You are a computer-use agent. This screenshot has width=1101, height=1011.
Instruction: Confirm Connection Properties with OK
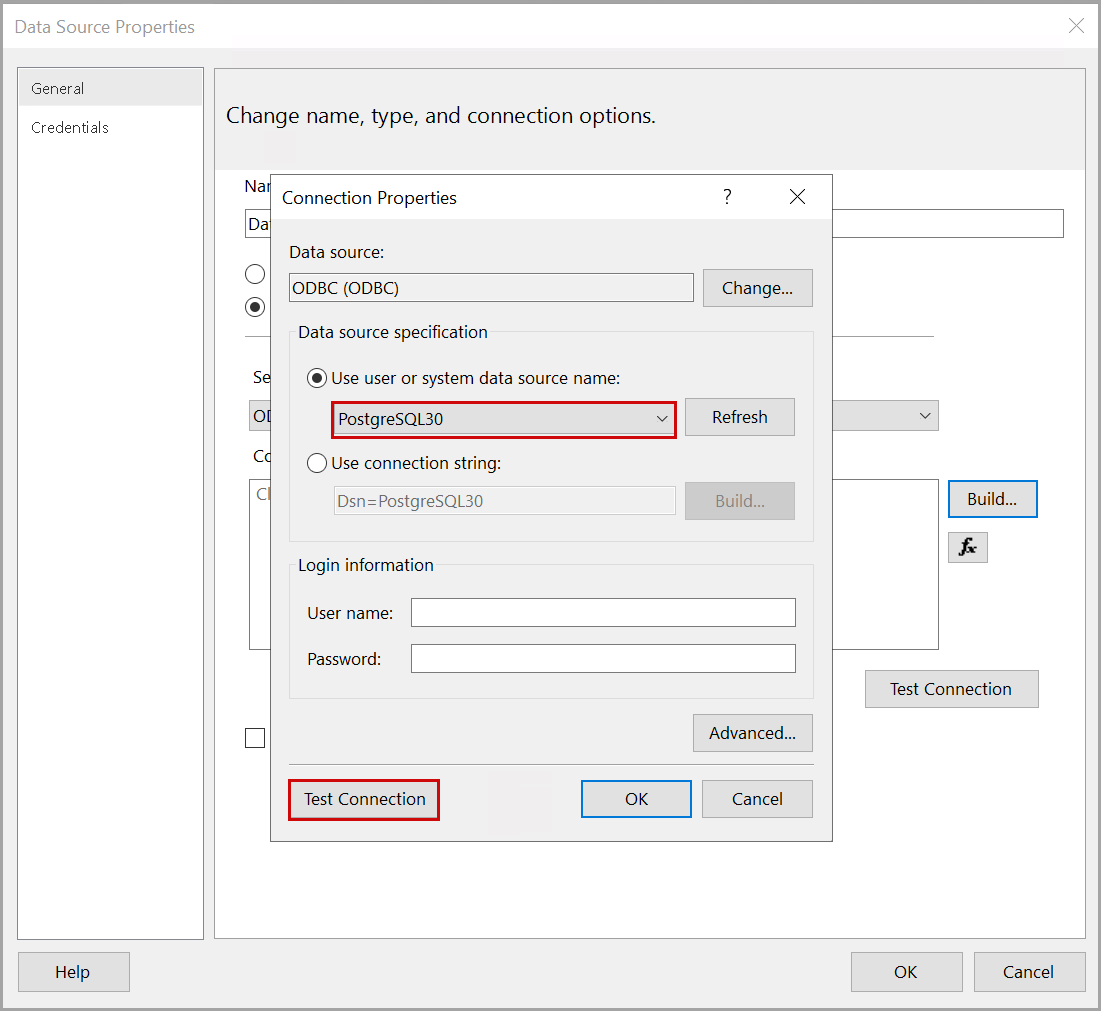tap(636, 799)
